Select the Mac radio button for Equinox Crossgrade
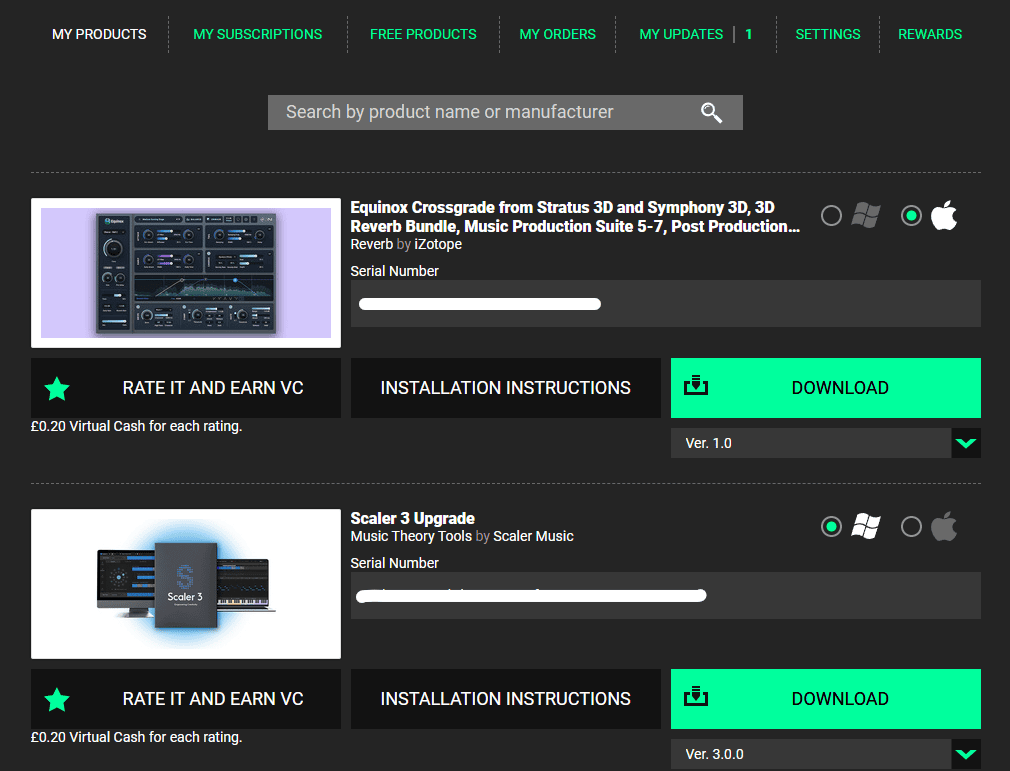Image resolution: width=1010 pixels, height=771 pixels. pyautogui.click(x=911, y=216)
